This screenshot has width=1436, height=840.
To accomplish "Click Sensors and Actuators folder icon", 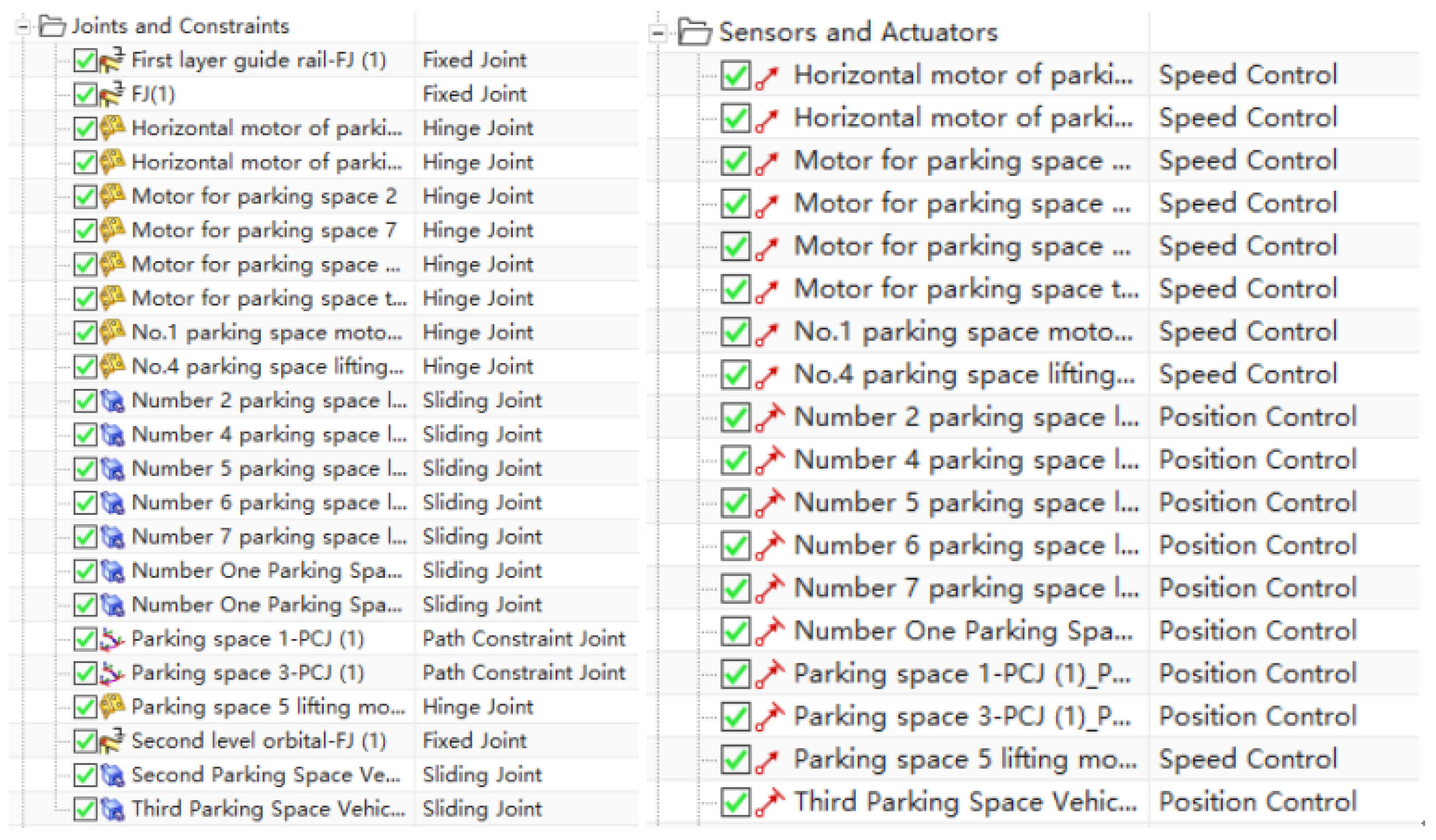I will [694, 32].
